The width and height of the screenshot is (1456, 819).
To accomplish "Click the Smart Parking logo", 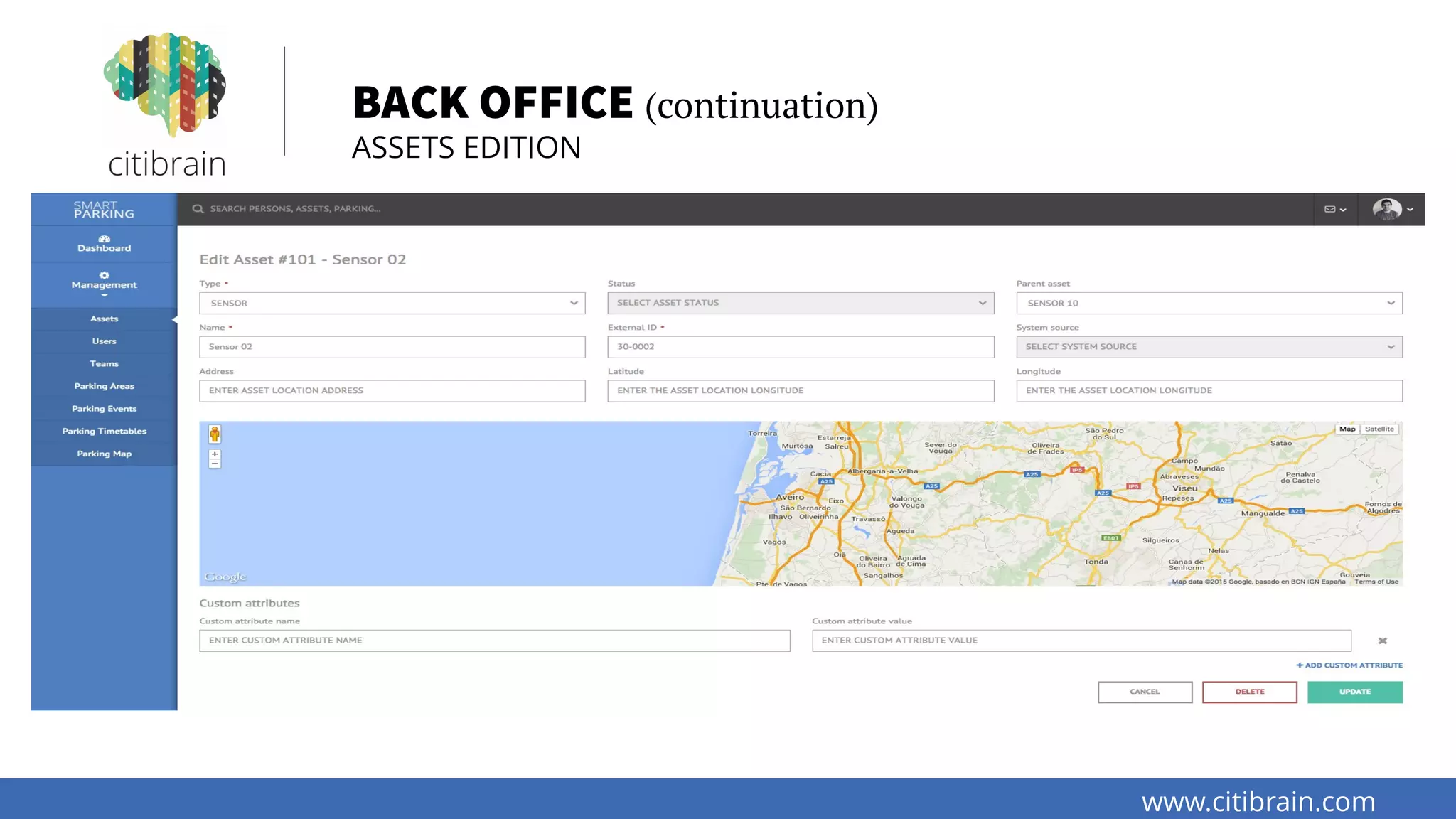I will [x=104, y=210].
